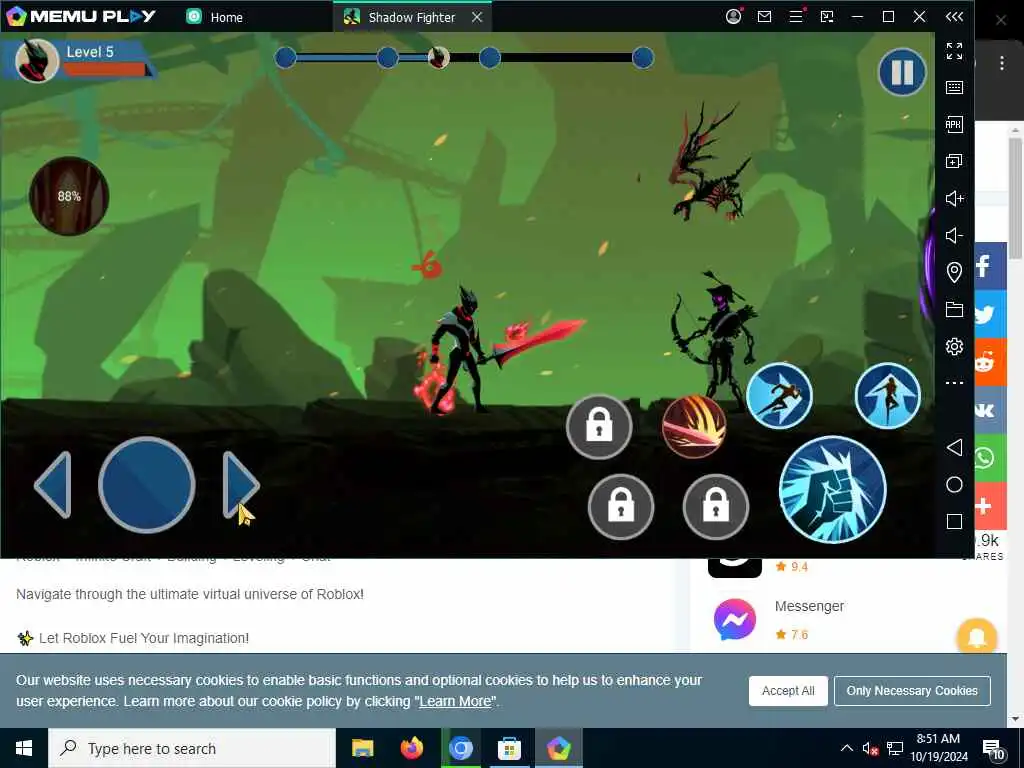This screenshot has width=1024, height=768.
Task: Open the GPS location icon
Action: point(954,272)
